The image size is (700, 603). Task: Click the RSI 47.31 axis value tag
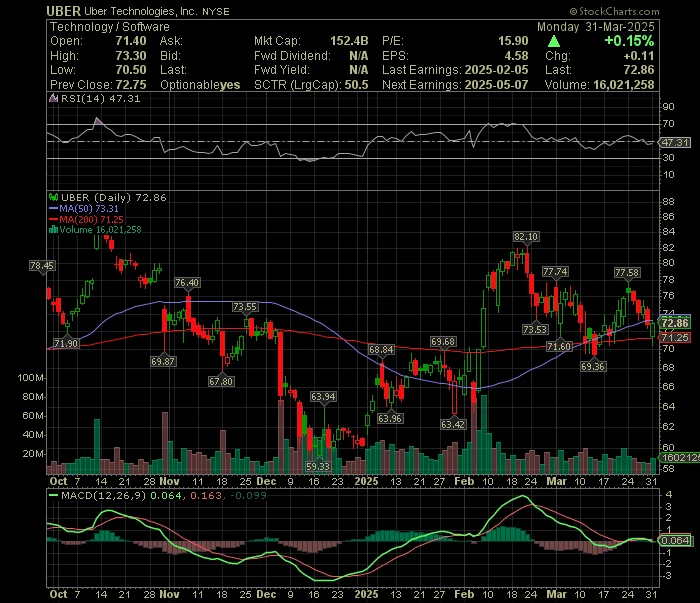[675, 142]
